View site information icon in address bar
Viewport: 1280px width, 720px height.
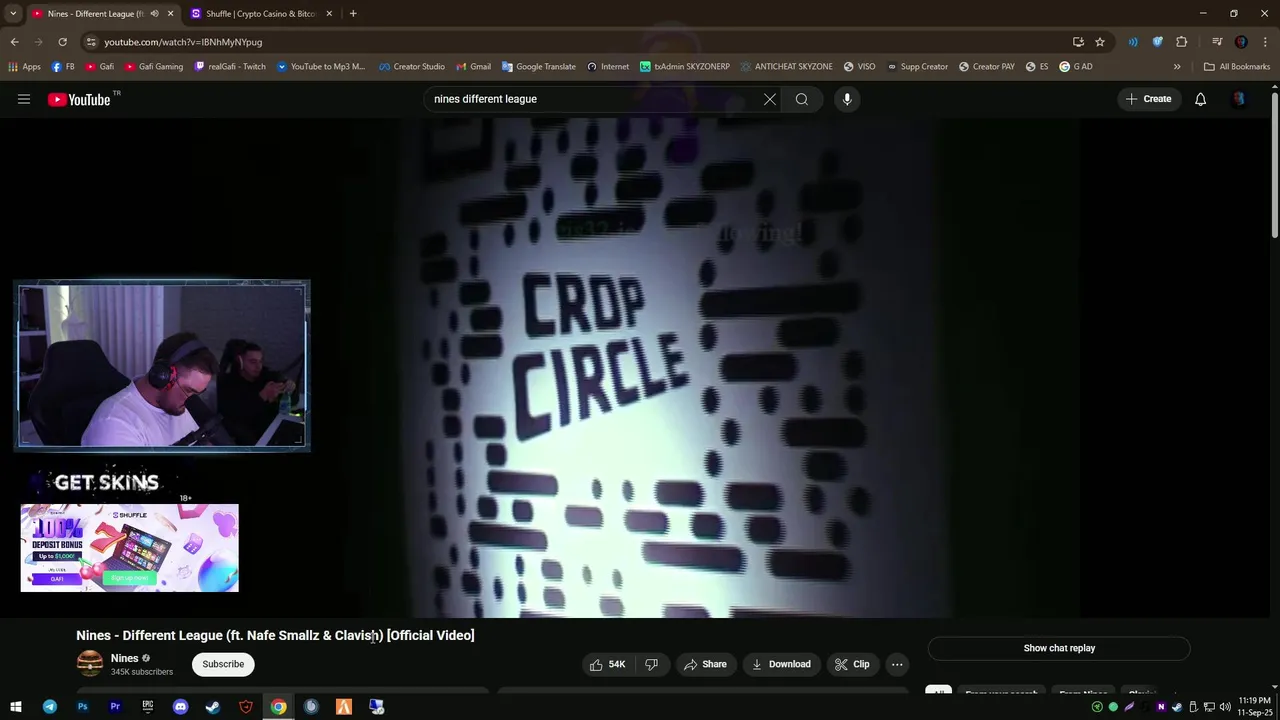tap(91, 42)
